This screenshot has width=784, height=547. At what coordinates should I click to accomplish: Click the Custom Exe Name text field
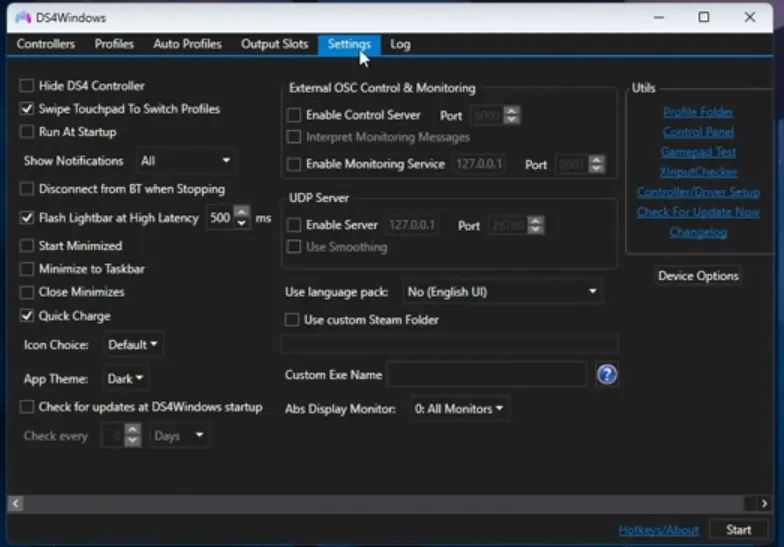(486, 375)
